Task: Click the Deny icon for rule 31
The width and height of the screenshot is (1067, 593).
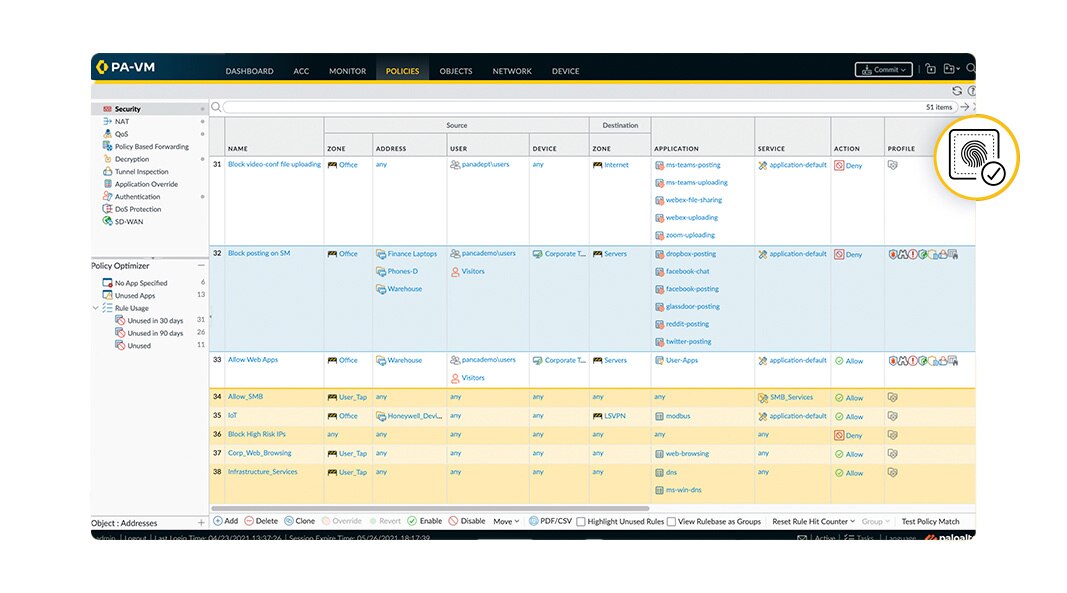Action: point(839,166)
